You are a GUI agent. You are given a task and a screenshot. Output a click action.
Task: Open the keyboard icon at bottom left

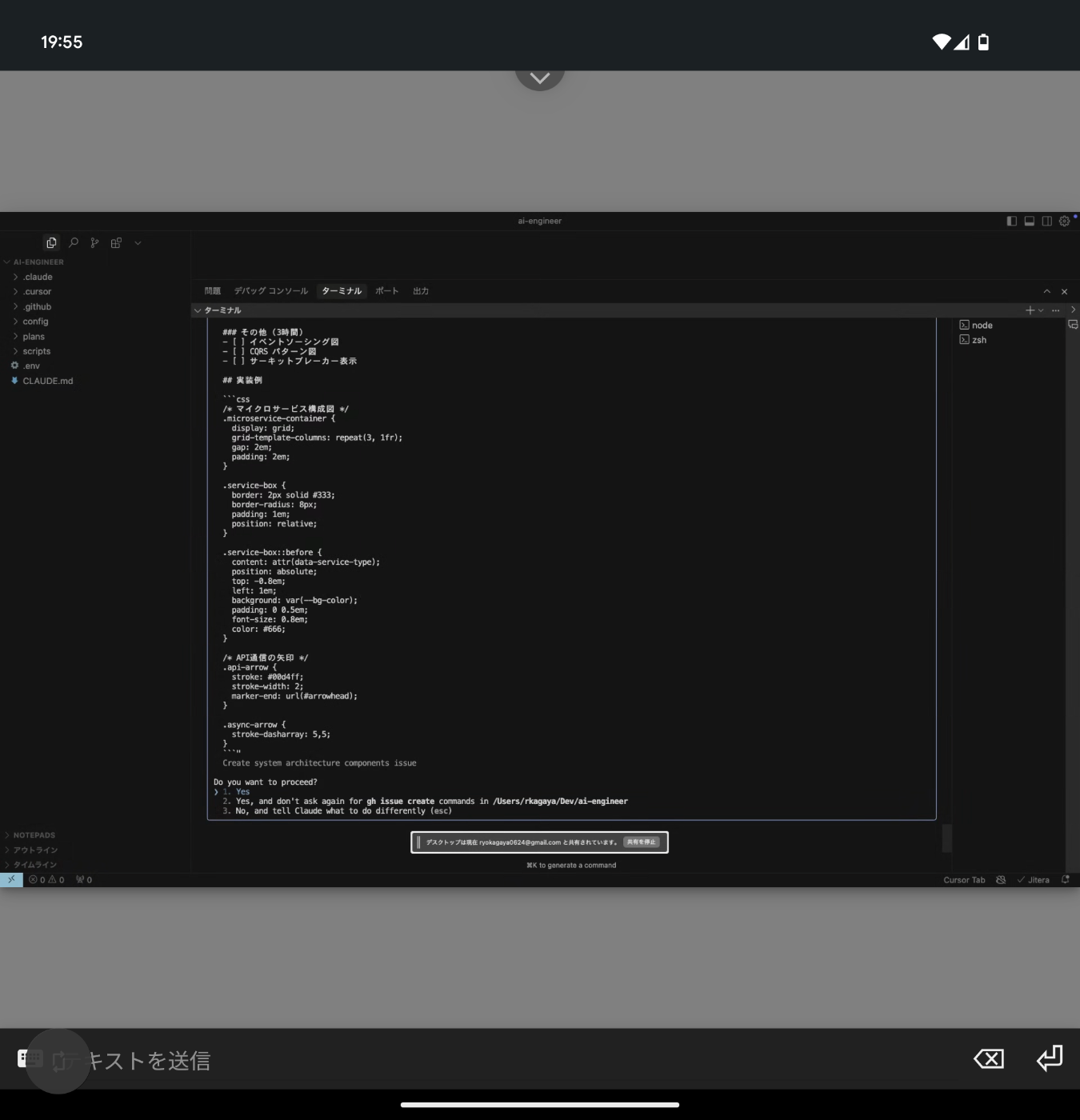30,1059
